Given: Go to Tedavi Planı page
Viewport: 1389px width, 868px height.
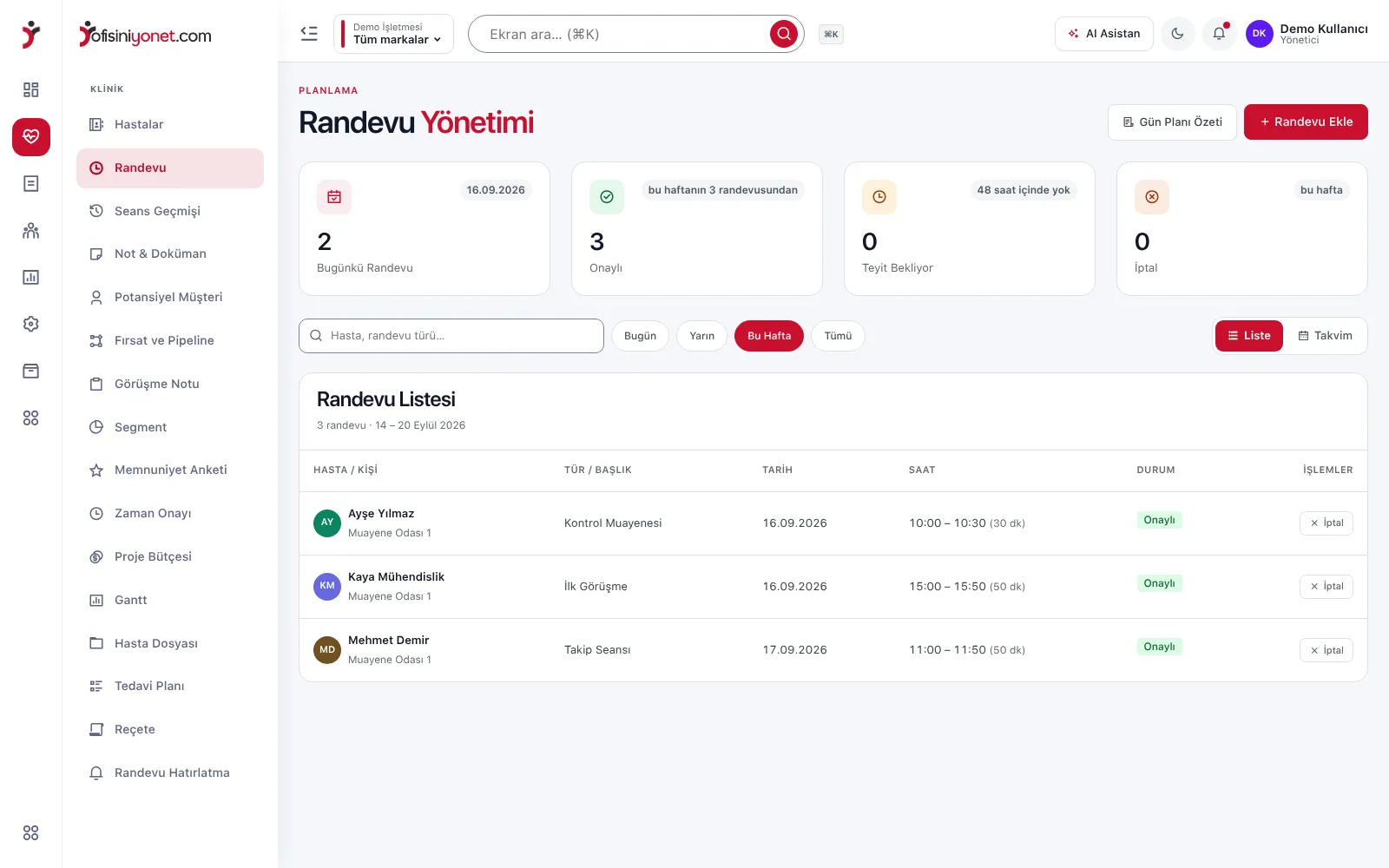Looking at the screenshot, I should pos(170,686).
